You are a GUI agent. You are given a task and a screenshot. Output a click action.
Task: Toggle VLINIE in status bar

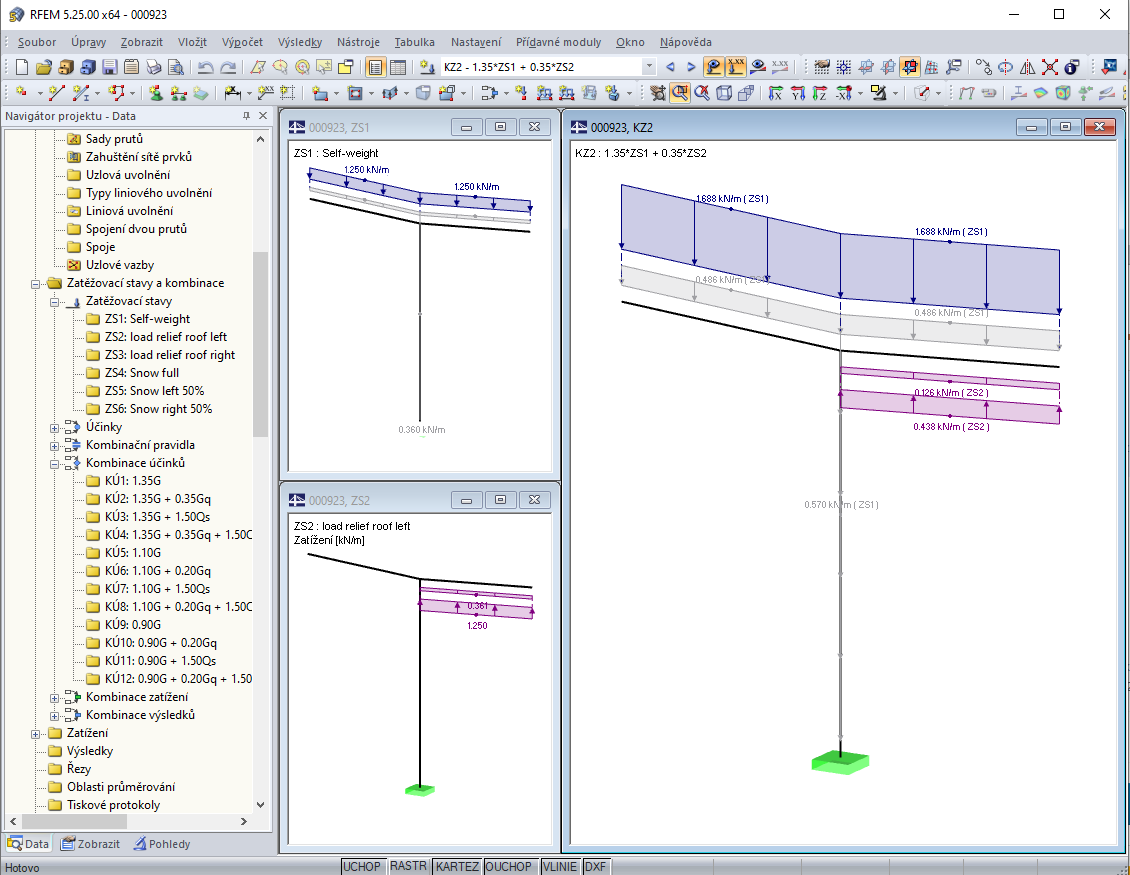pyautogui.click(x=560, y=866)
